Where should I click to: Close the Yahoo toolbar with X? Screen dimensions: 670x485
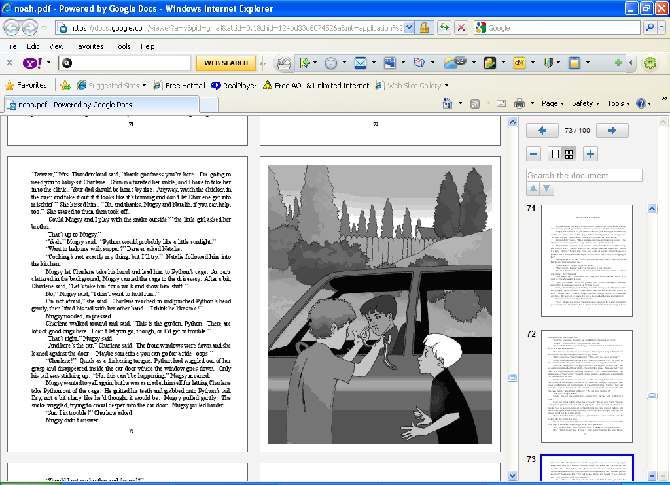tap(9, 63)
